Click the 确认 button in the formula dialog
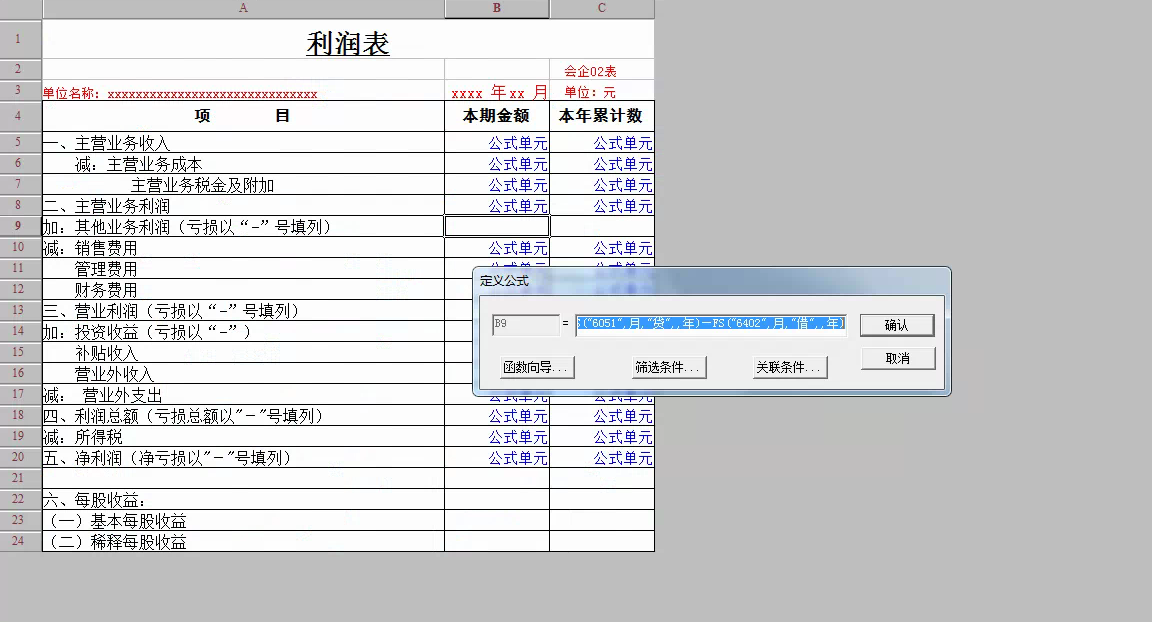Image resolution: width=1152 pixels, height=622 pixels. [x=897, y=325]
